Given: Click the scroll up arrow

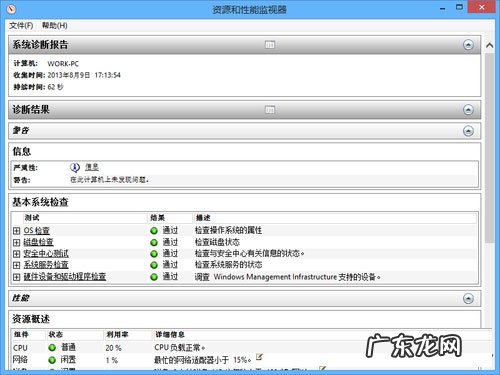Looking at the screenshot, I should 489,45.
